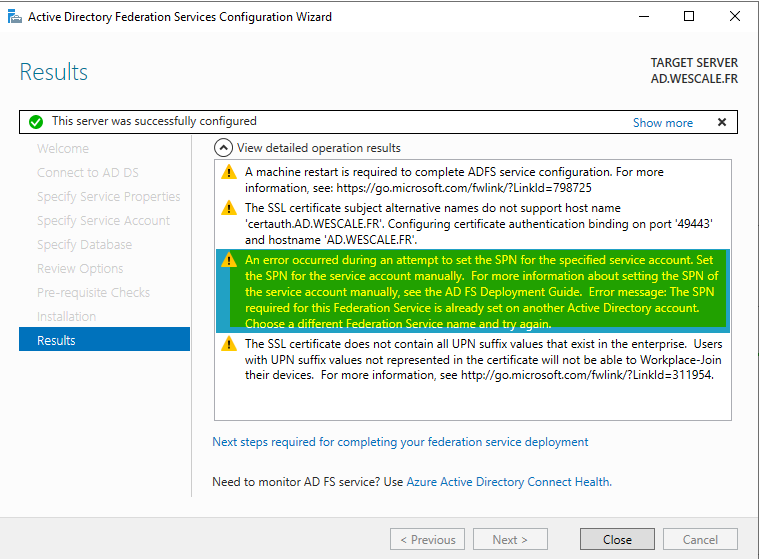Click the green success checkmark icon
The width and height of the screenshot is (759, 559).
pyautogui.click(x=36, y=122)
